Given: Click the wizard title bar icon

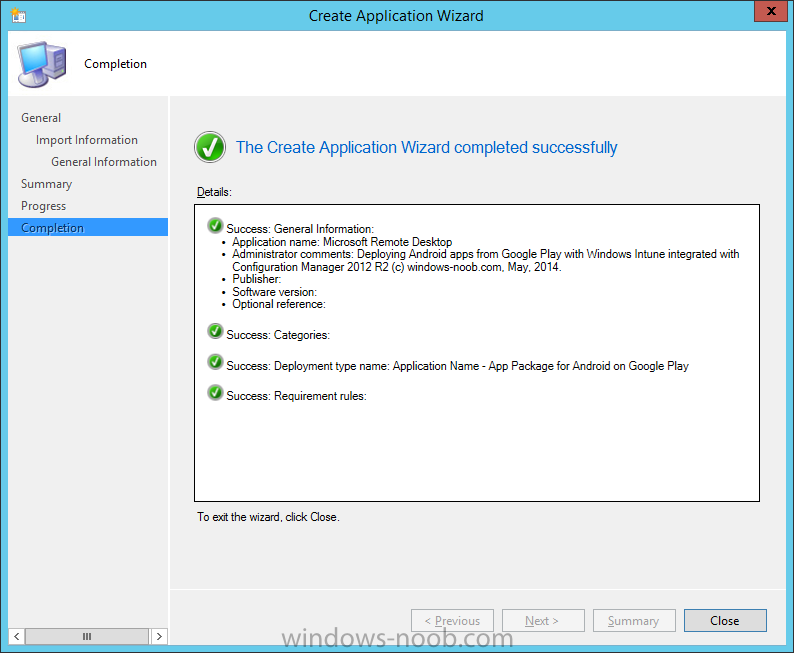Looking at the screenshot, I should [18, 15].
